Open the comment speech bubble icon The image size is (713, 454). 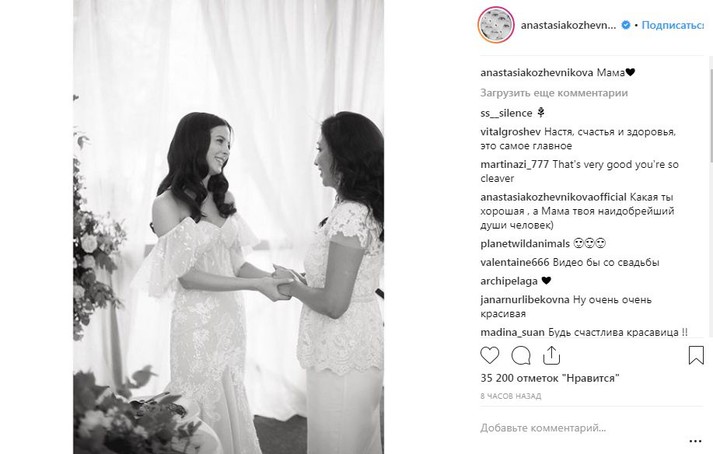coord(521,356)
